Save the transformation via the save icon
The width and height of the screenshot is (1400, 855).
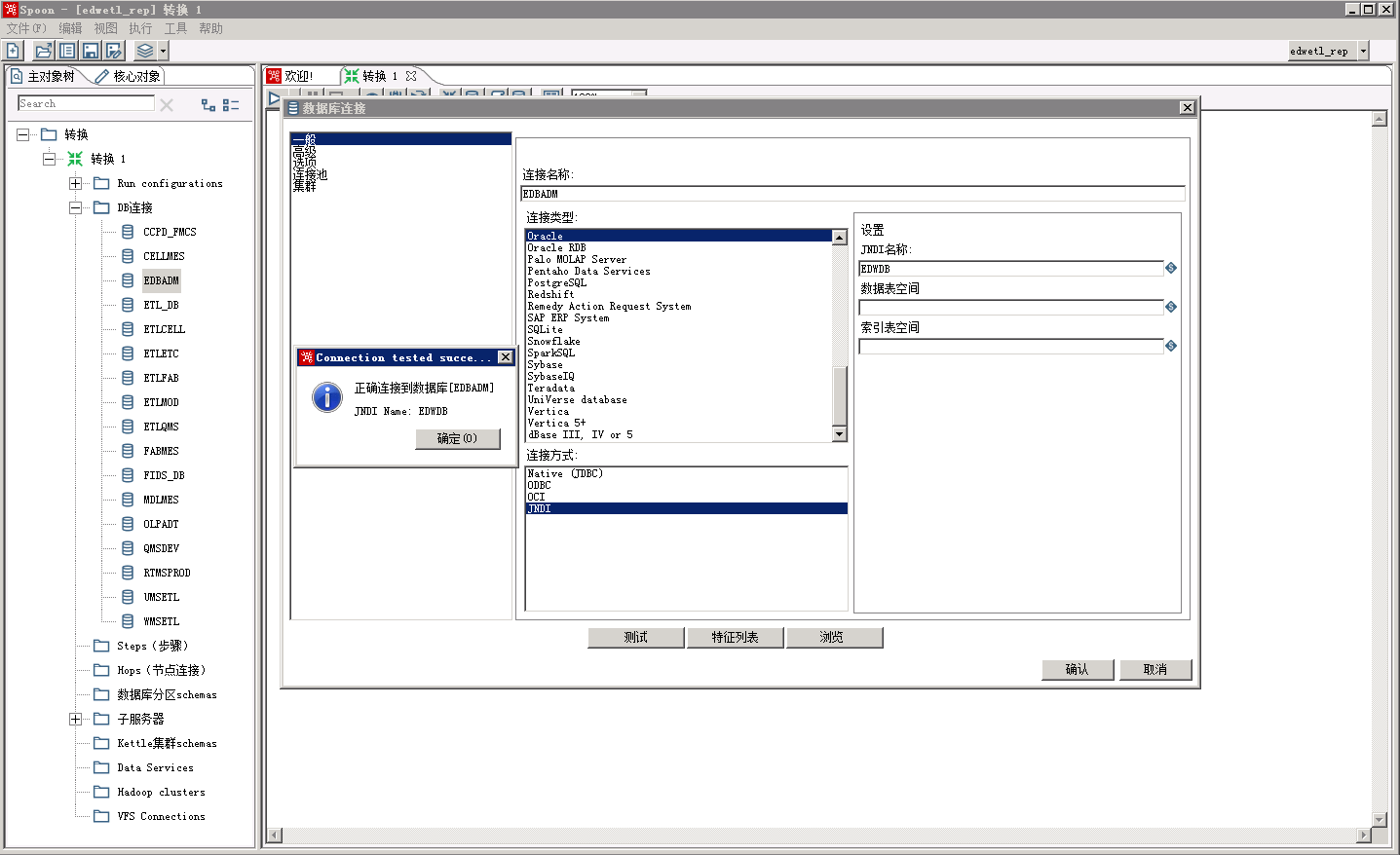pyautogui.click(x=90, y=50)
